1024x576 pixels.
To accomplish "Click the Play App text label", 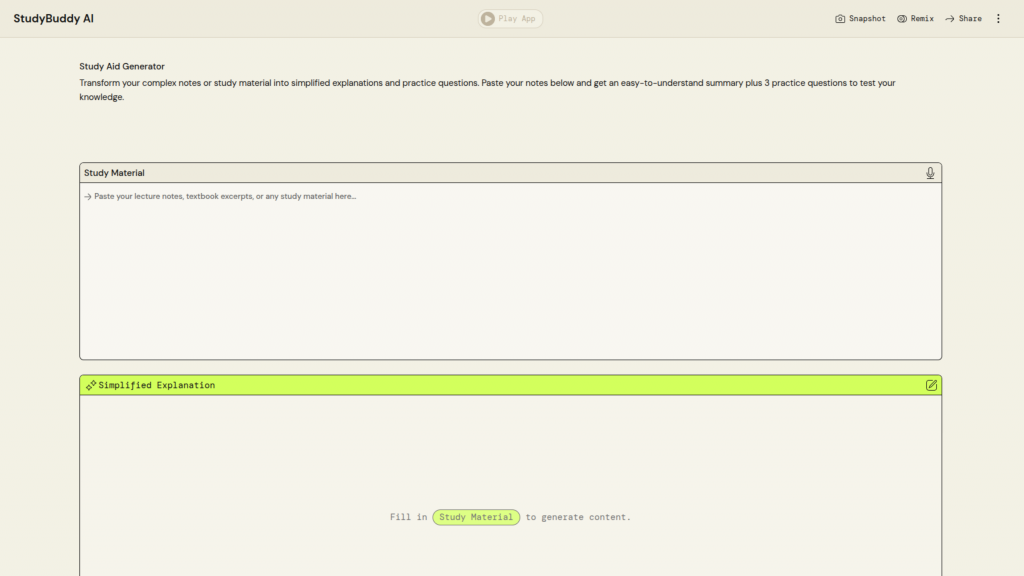I will [x=517, y=19].
